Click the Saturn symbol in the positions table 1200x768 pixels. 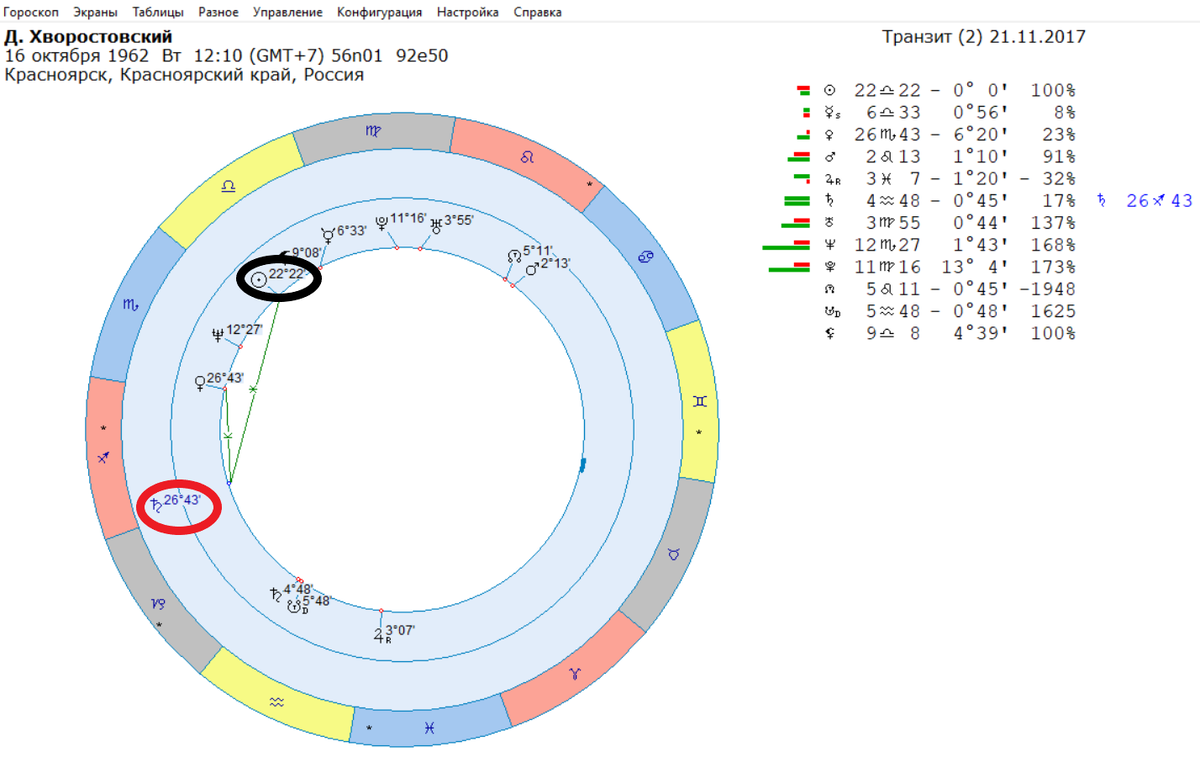click(828, 201)
